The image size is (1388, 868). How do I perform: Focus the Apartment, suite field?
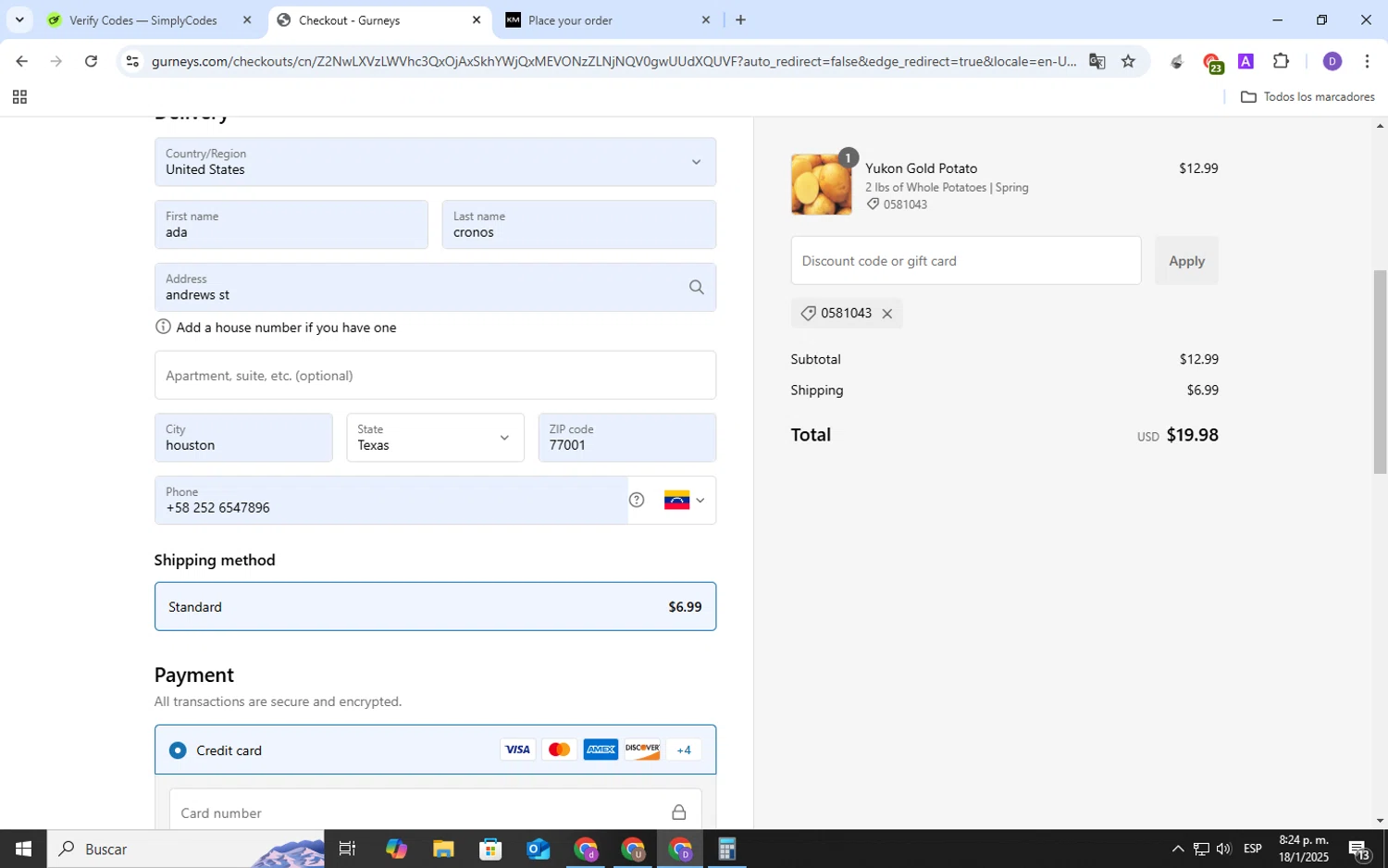point(435,376)
